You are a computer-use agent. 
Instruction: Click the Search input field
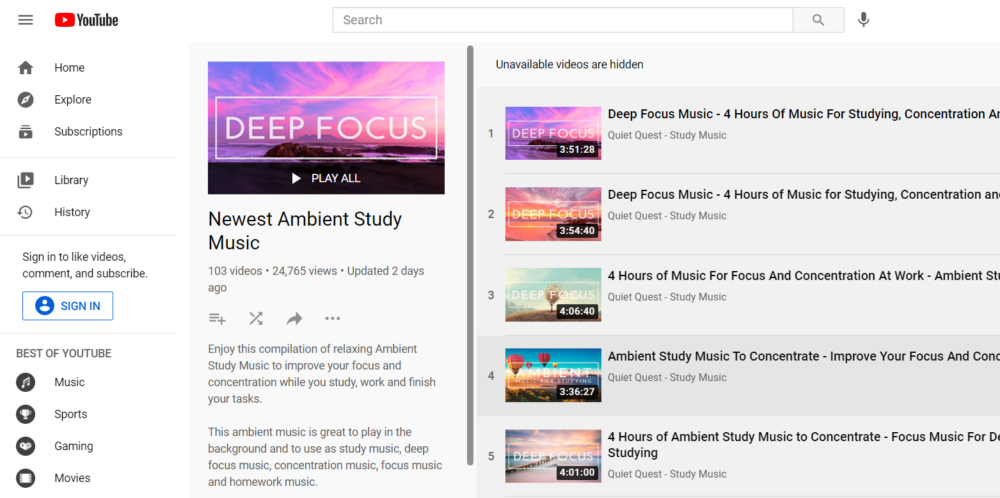click(x=562, y=20)
